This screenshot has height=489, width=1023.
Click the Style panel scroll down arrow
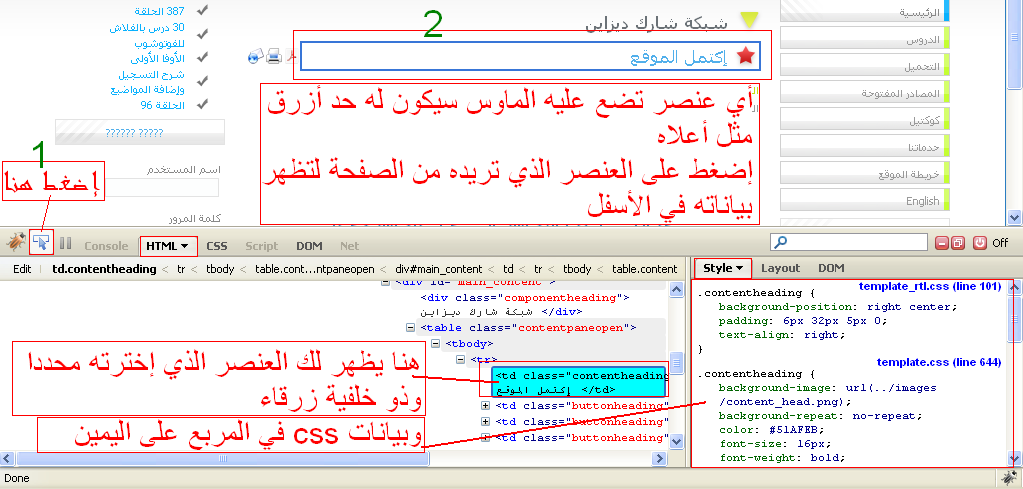tap(1015, 458)
